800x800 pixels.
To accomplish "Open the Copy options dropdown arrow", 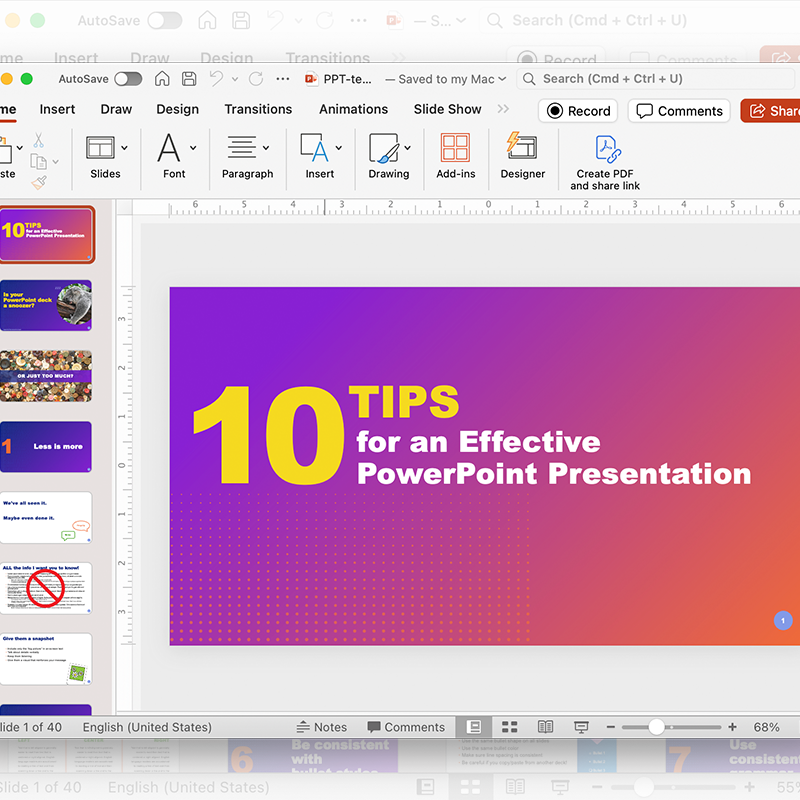I will [x=56, y=162].
